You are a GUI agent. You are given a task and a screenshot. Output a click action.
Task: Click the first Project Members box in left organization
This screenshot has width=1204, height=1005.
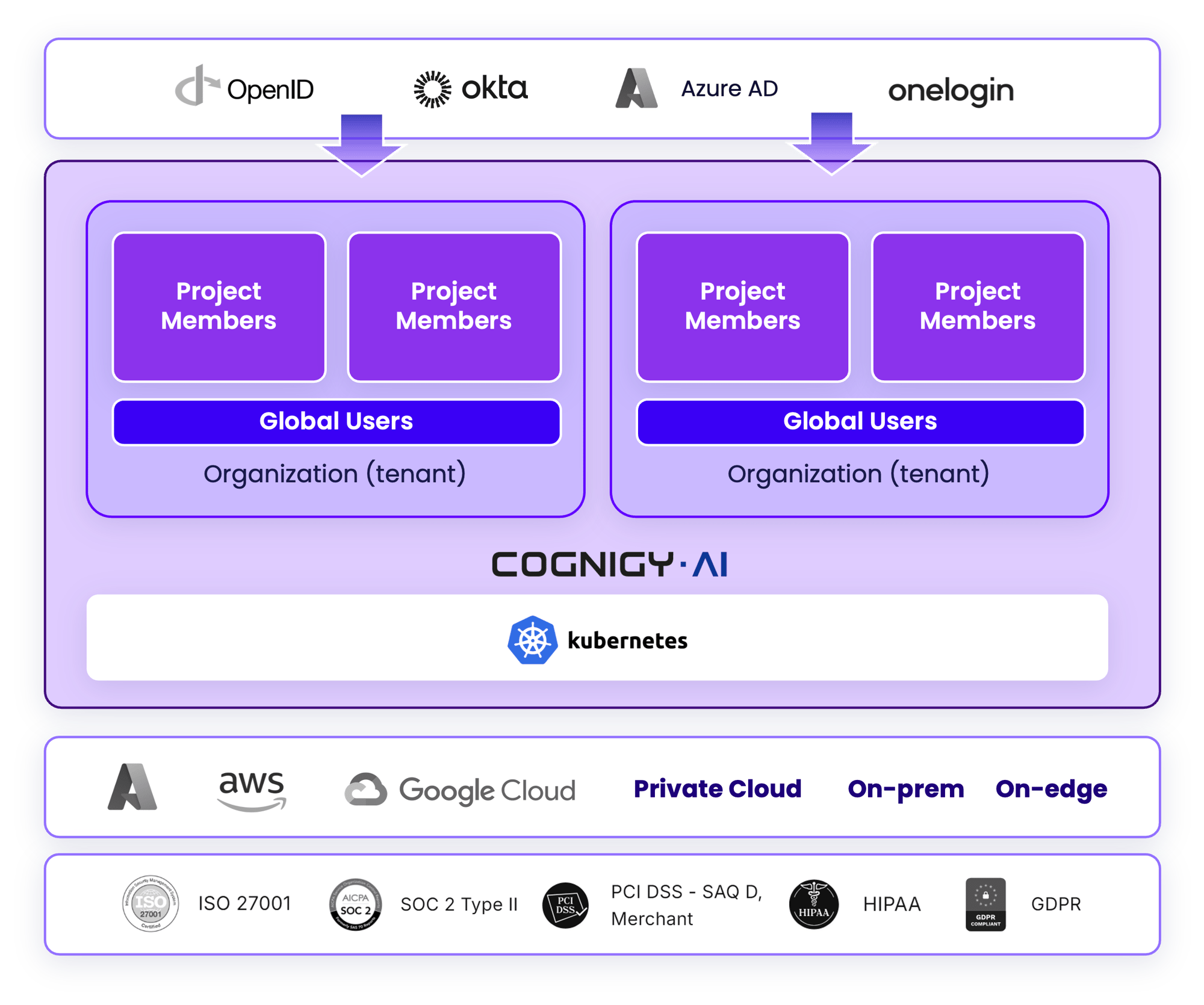(x=219, y=307)
